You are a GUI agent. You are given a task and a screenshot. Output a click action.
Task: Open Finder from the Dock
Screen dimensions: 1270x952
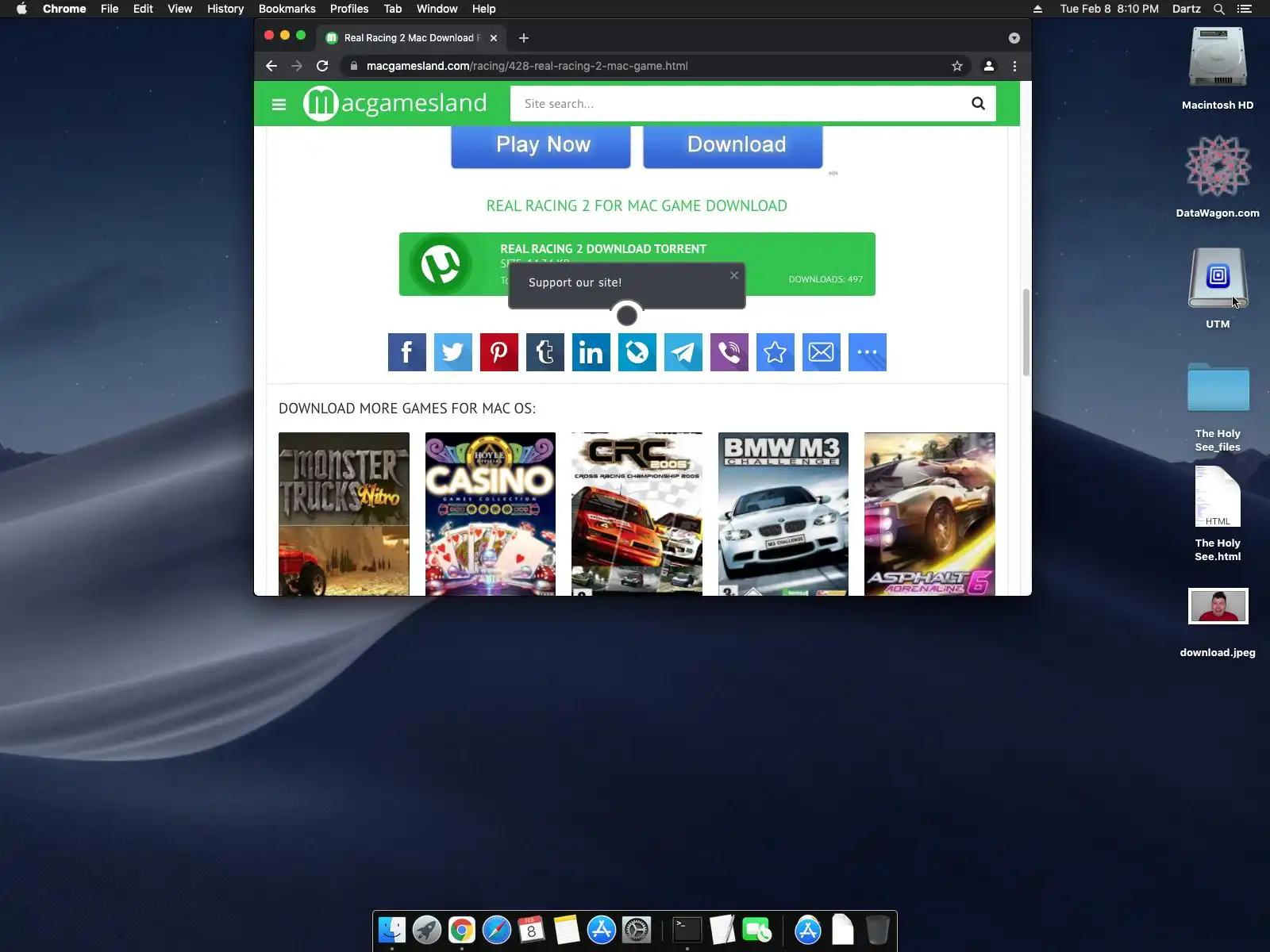pyautogui.click(x=392, y=930)
